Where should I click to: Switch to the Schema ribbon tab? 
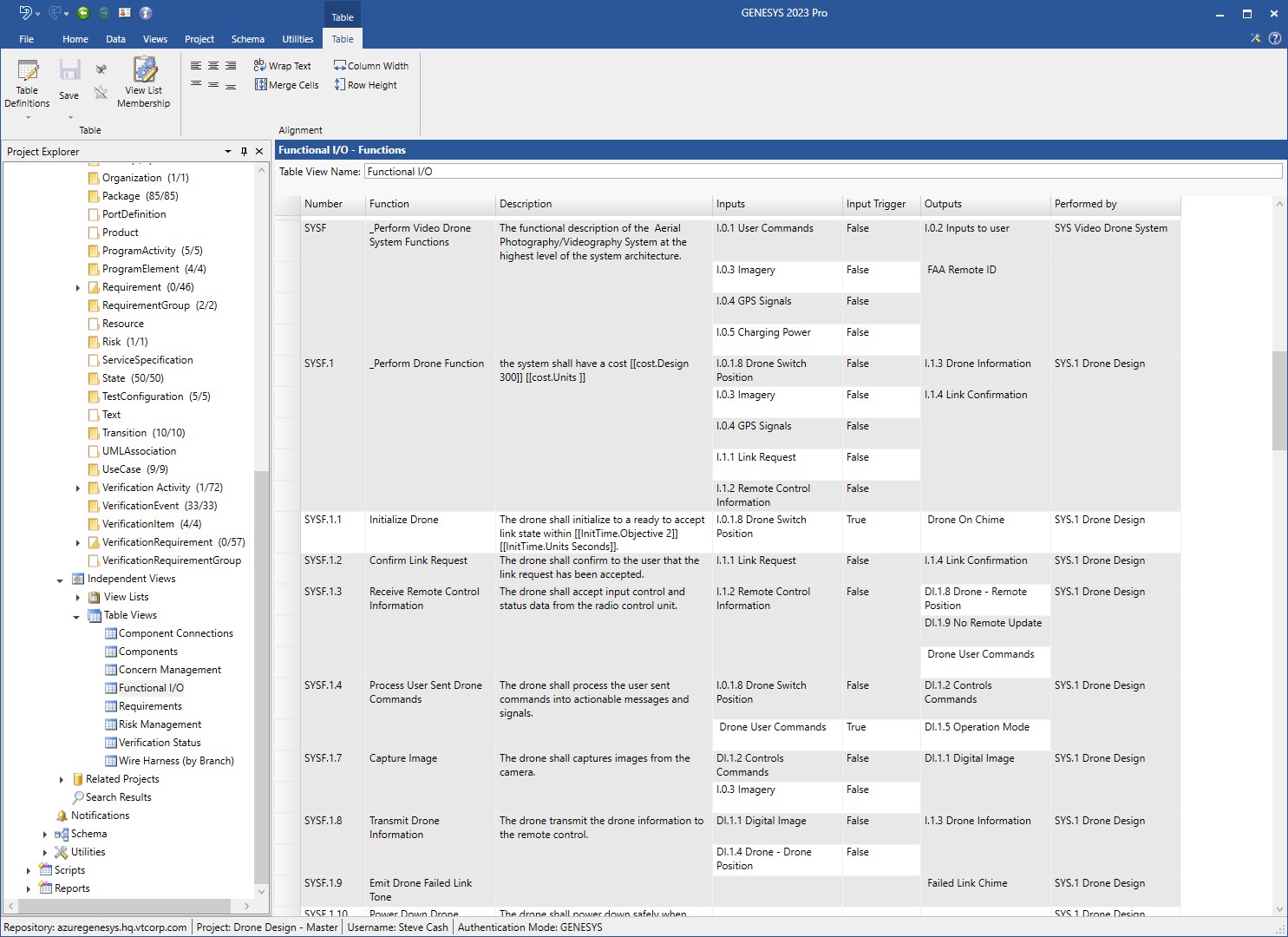pyautogui.click(x=247, y=39)
